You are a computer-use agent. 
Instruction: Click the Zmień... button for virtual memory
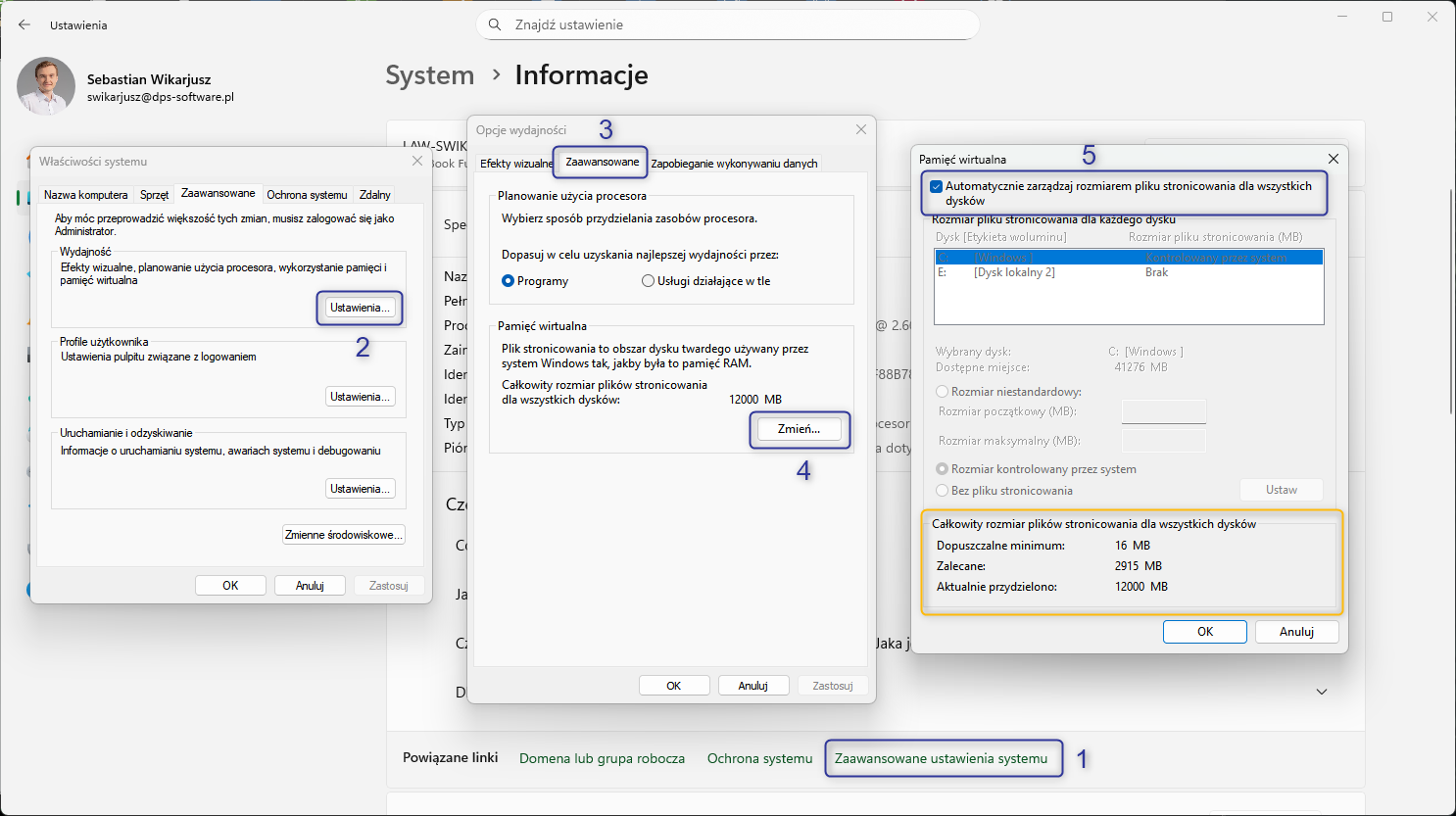pos(799,429)
